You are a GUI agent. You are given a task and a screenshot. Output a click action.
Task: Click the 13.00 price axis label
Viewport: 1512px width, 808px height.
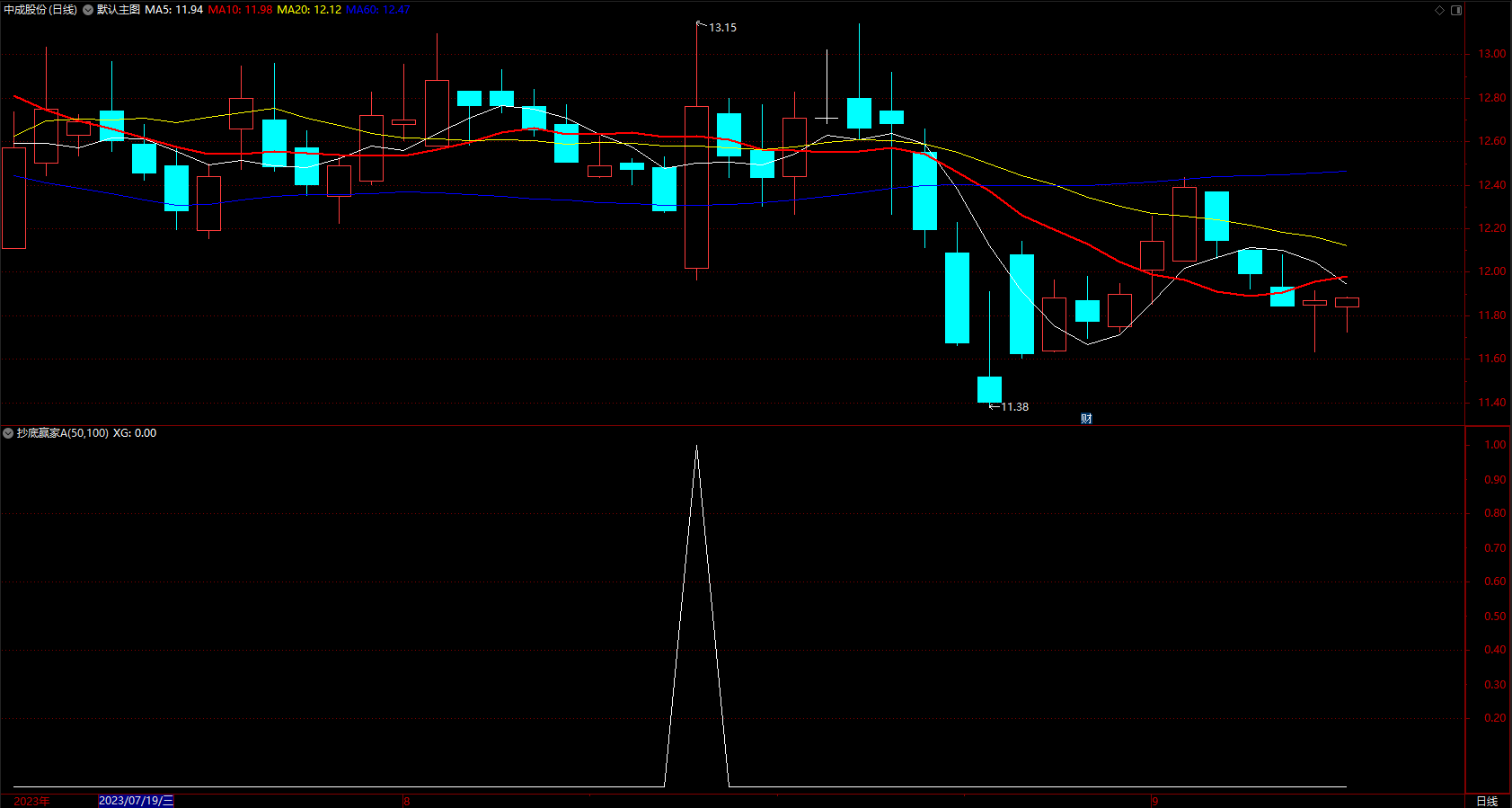coord(1491,54)
